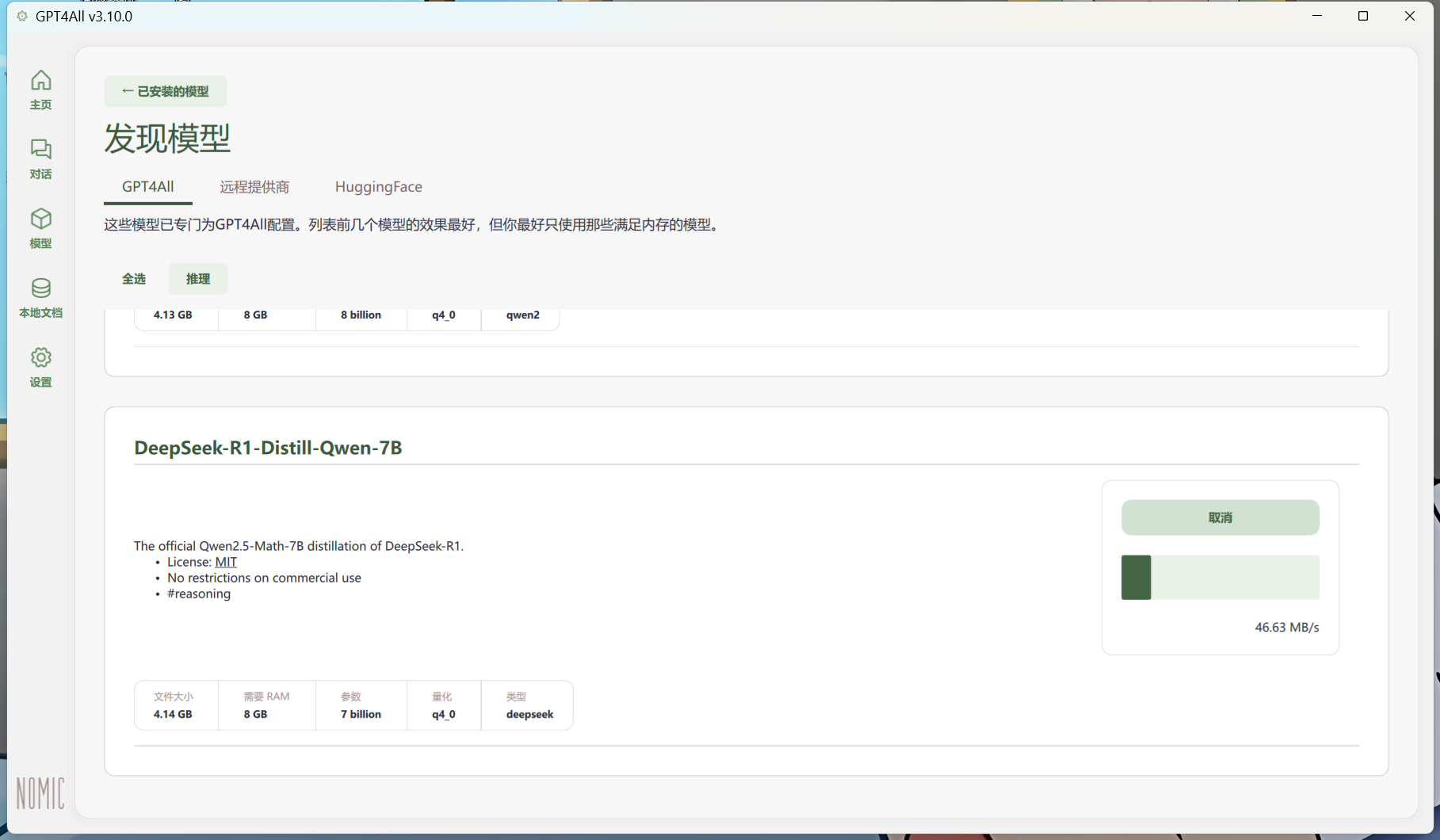Select the 模型 cube icon in sidebar
The height and width of the screenshot is (840, 1440).
click(x=40, y=229)
